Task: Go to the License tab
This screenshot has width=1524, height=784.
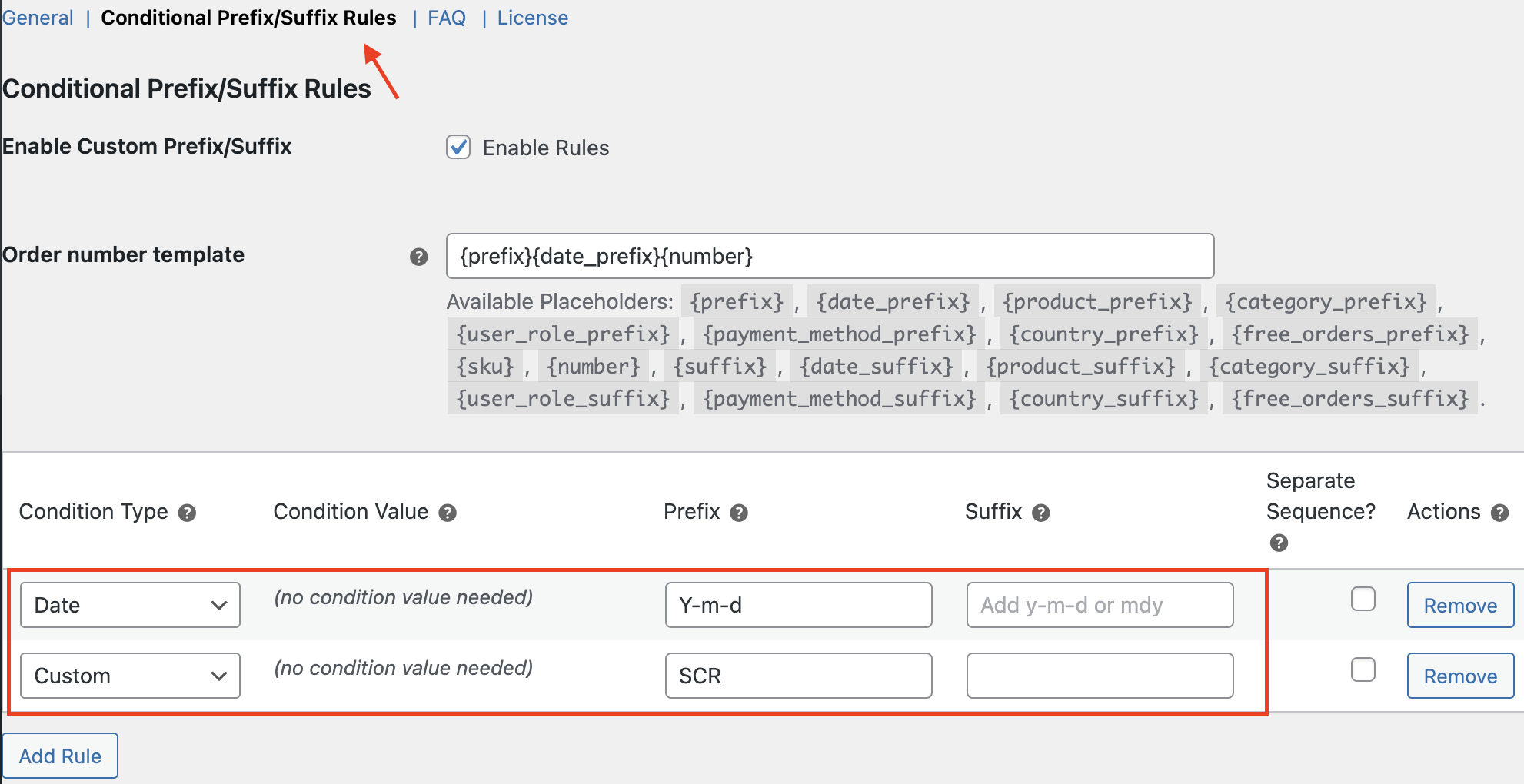Action: pyautogui.click(x=532, y=17)
